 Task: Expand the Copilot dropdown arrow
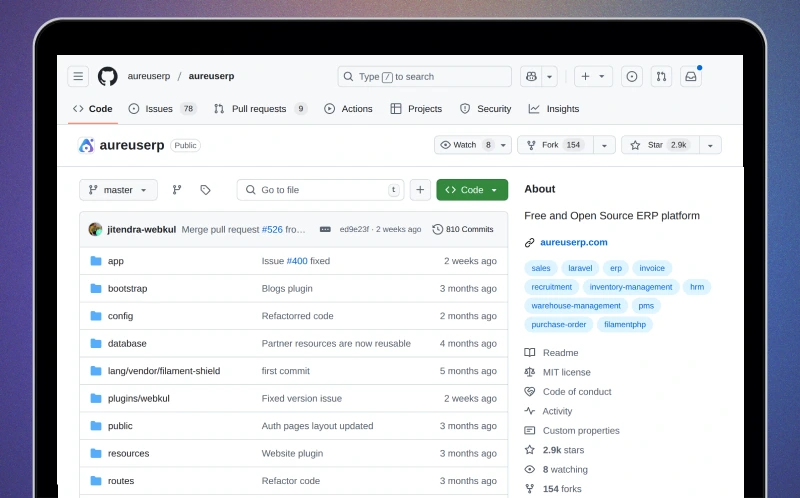pyautogui.click(x=549, y=77)
